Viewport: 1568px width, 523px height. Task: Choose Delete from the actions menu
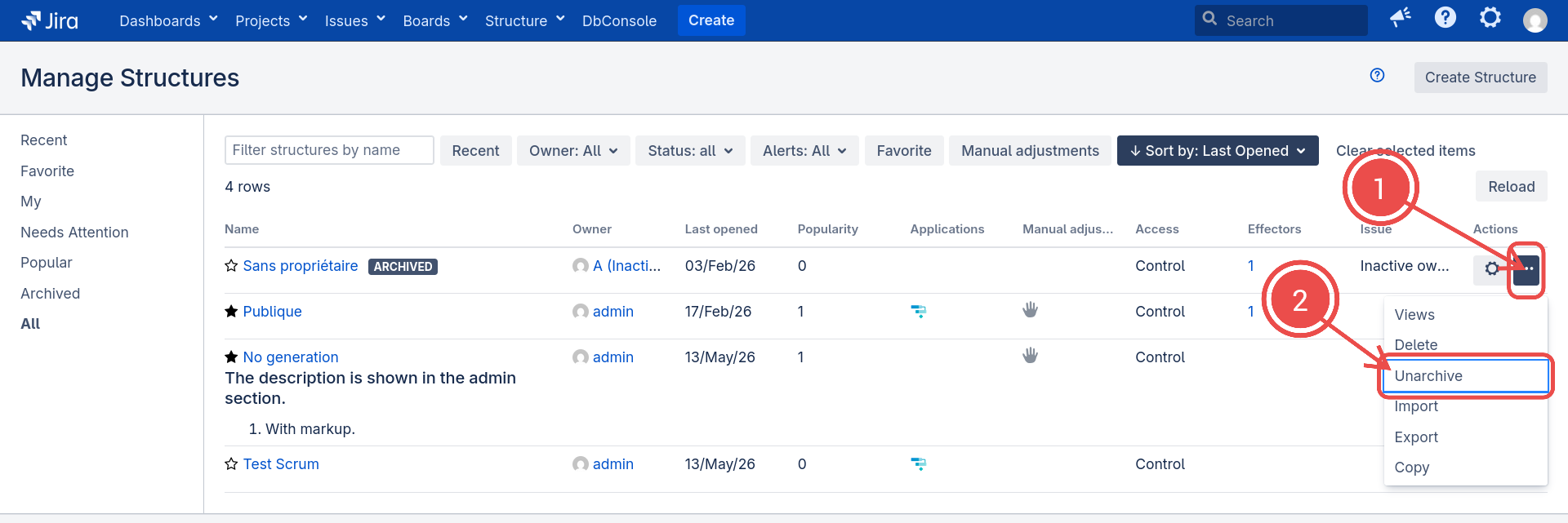pos(1466,345)
